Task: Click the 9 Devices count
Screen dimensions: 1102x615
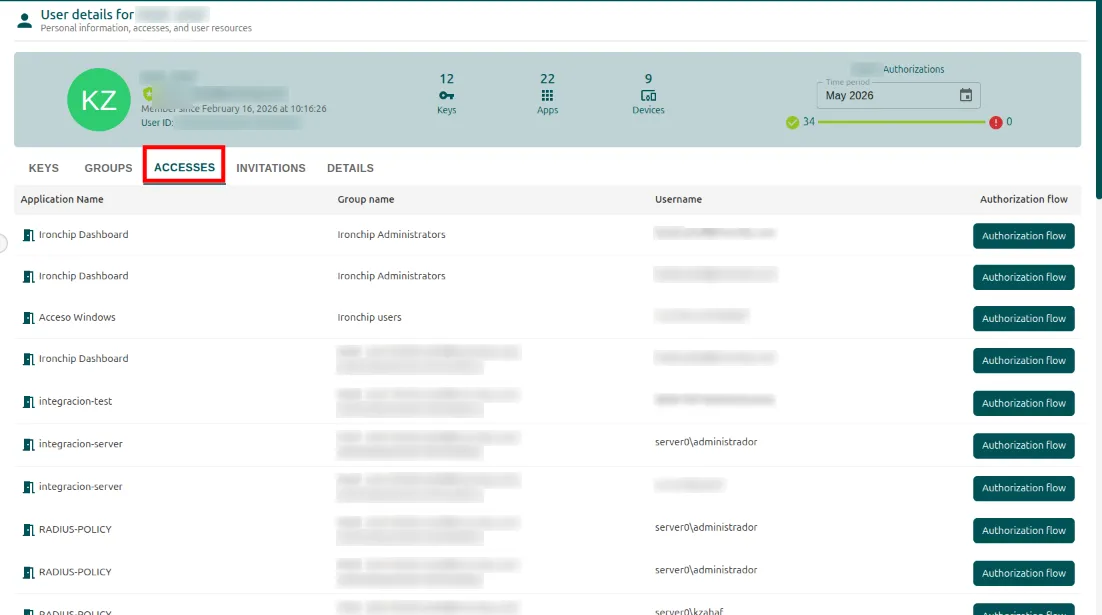Action: tap(648, 79)
